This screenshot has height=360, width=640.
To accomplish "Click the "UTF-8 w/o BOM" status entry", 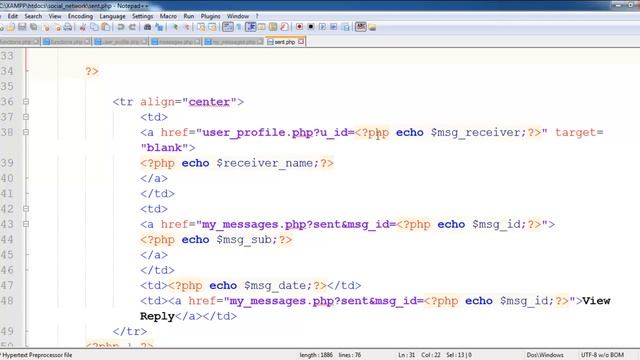I will click(x=602, y=355).
